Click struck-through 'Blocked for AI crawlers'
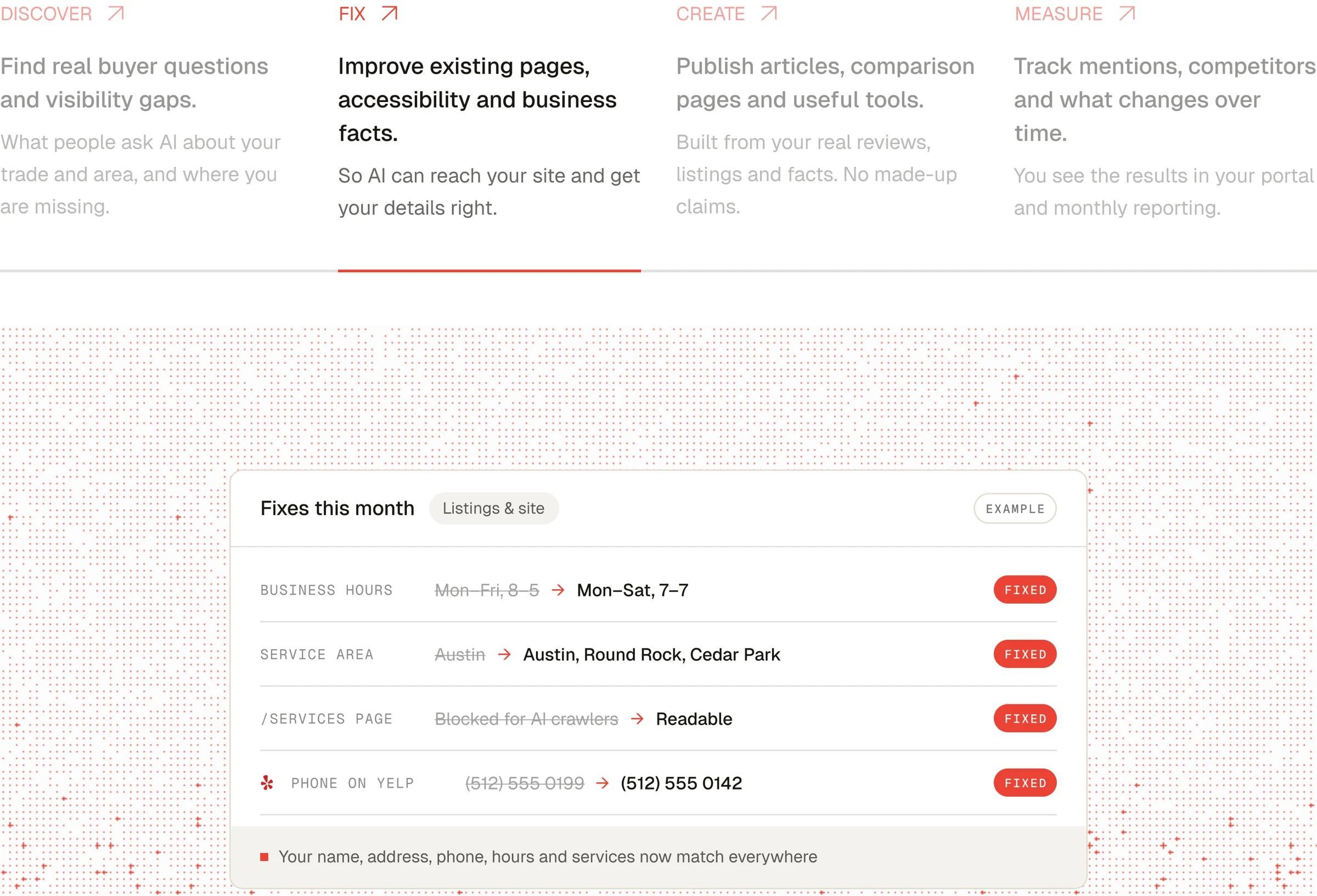The image size is (1317, 896). [526, 719]
